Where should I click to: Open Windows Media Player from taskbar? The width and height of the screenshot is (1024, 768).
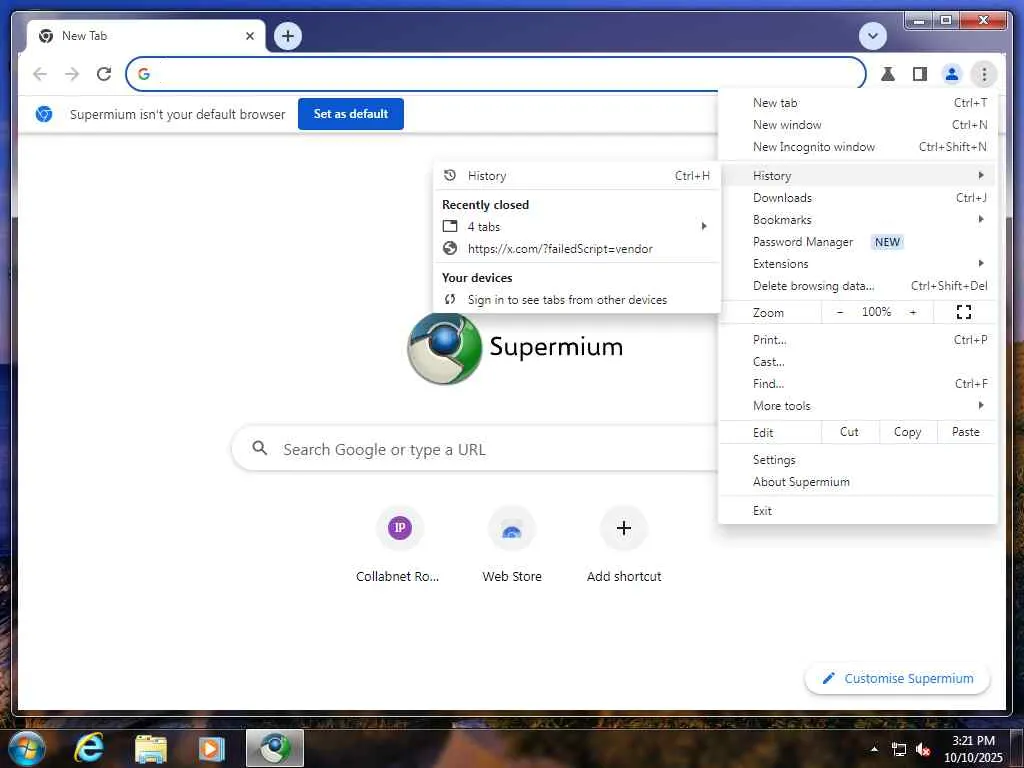212,748
